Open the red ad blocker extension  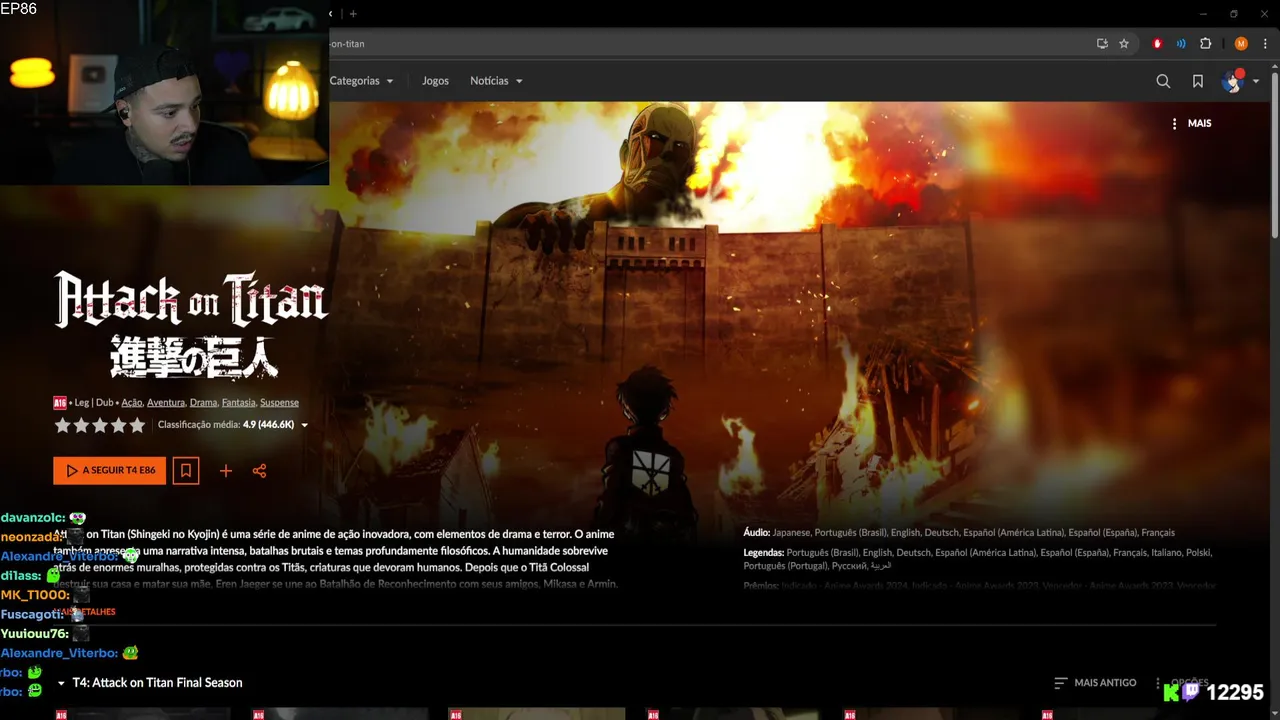pyautogui.click(x=1158, y=44)
